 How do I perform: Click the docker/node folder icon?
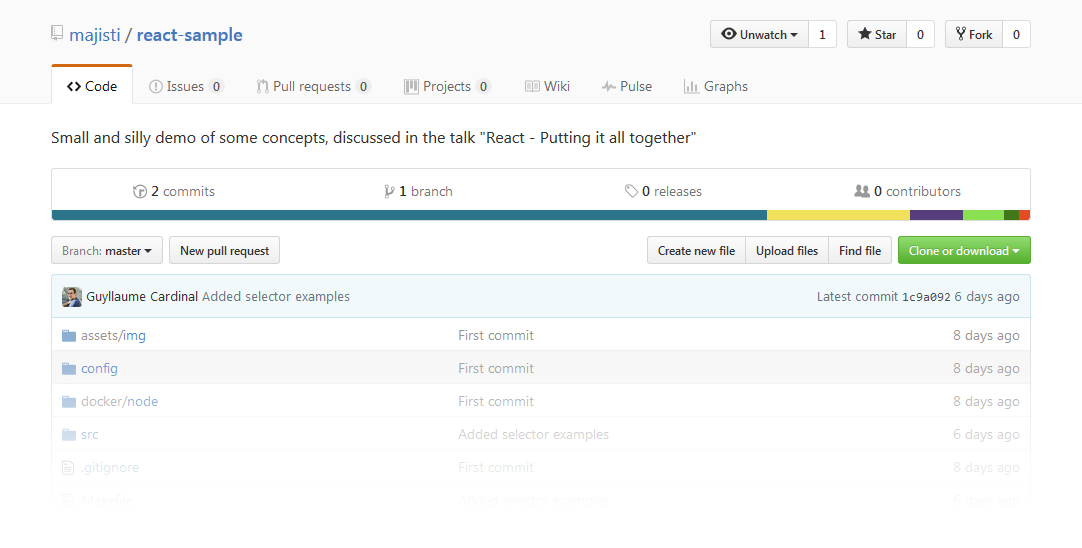pos(69,402)
